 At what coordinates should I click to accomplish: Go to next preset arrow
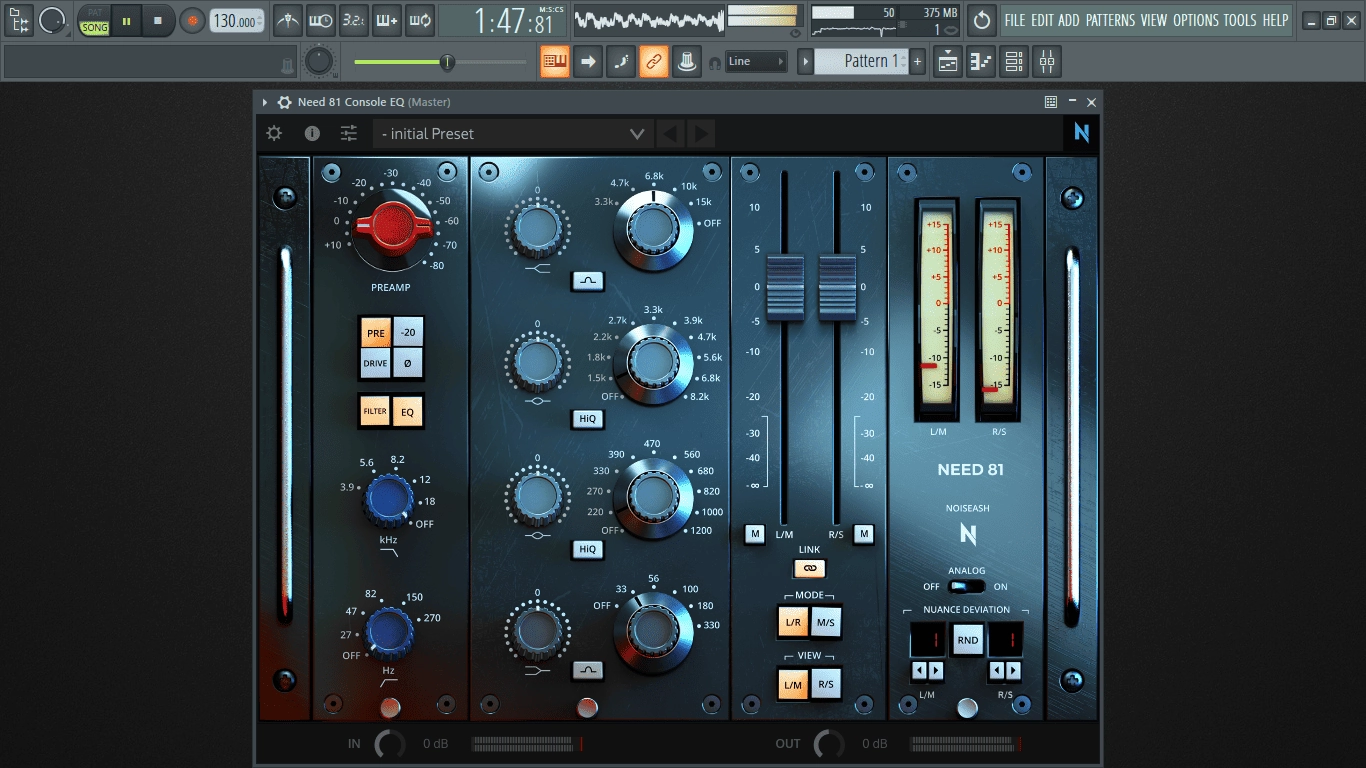(x=701, y=134)
